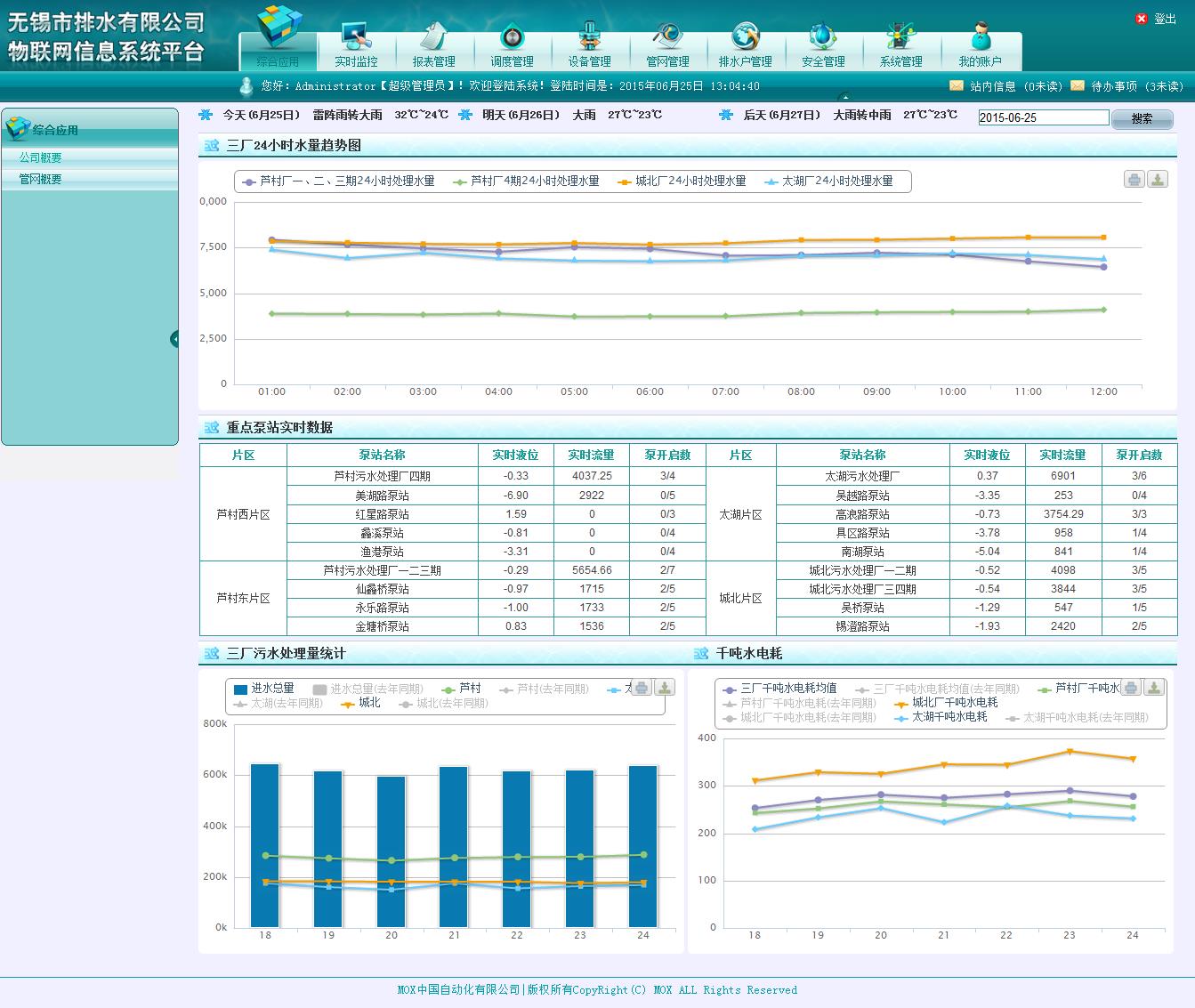The image size is (1195, 1008).
Task: Open the 实时监控 monitor icon
Action: click(x=356, y=36)
